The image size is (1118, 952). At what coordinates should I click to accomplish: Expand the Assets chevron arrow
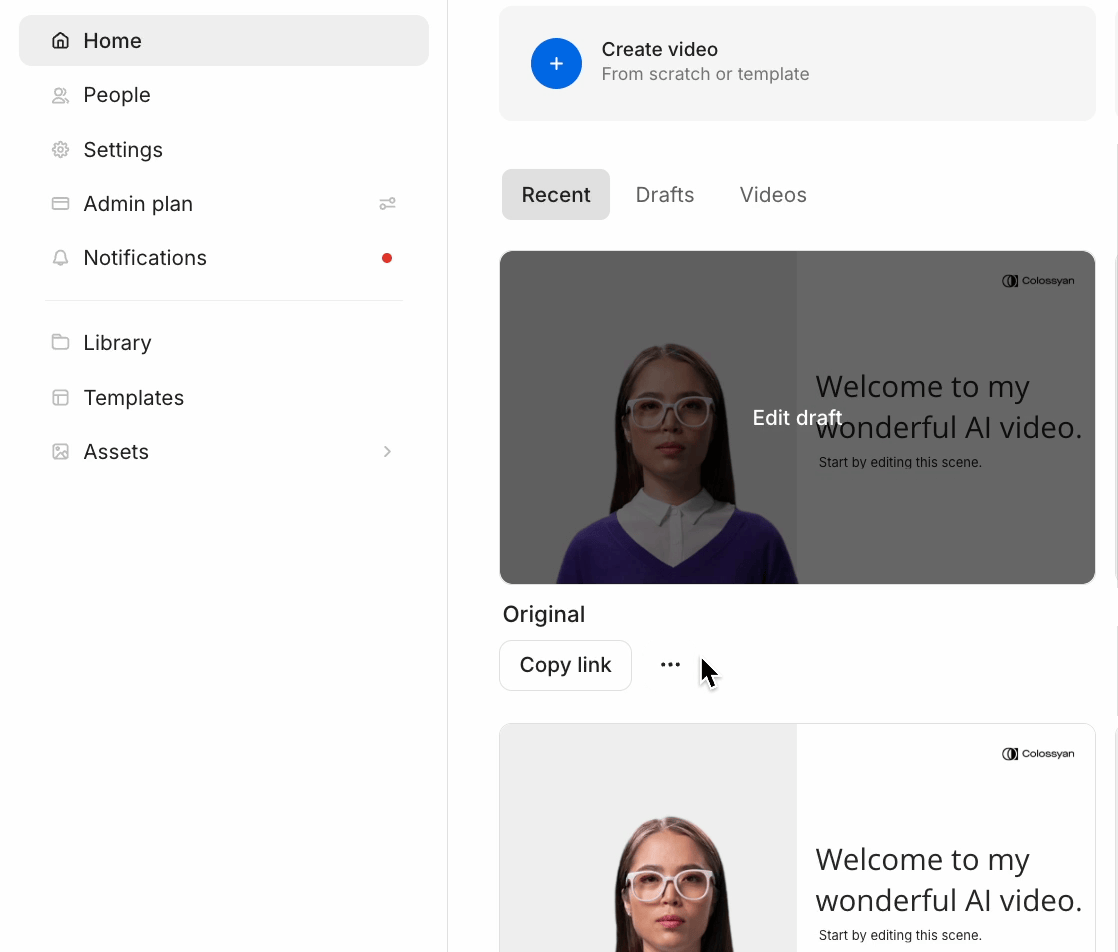387,452
